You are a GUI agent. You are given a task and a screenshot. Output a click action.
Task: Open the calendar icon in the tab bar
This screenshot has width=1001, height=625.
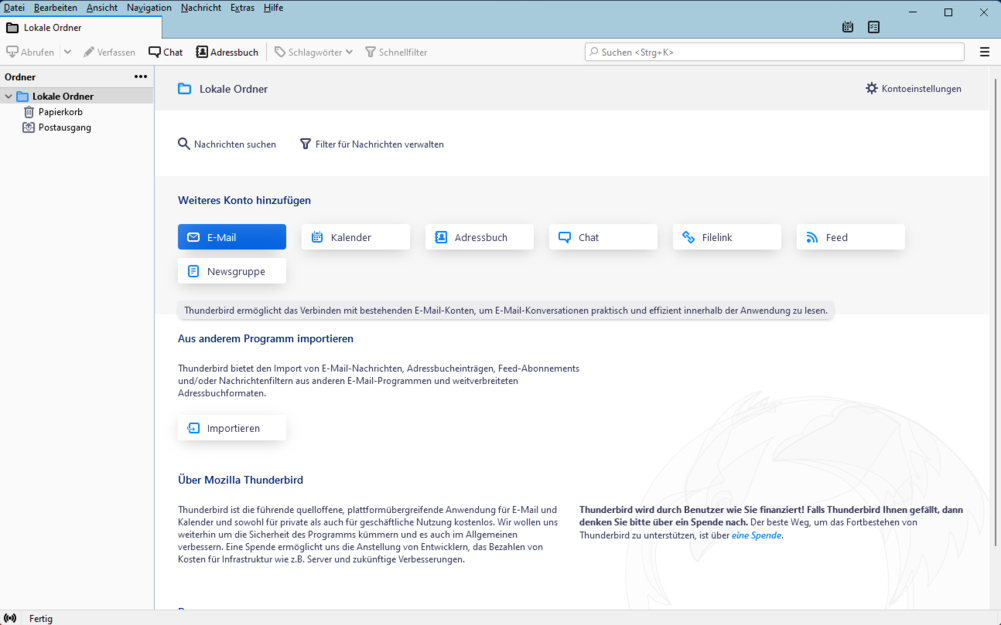pyautogui.click(x=848, y=27)
